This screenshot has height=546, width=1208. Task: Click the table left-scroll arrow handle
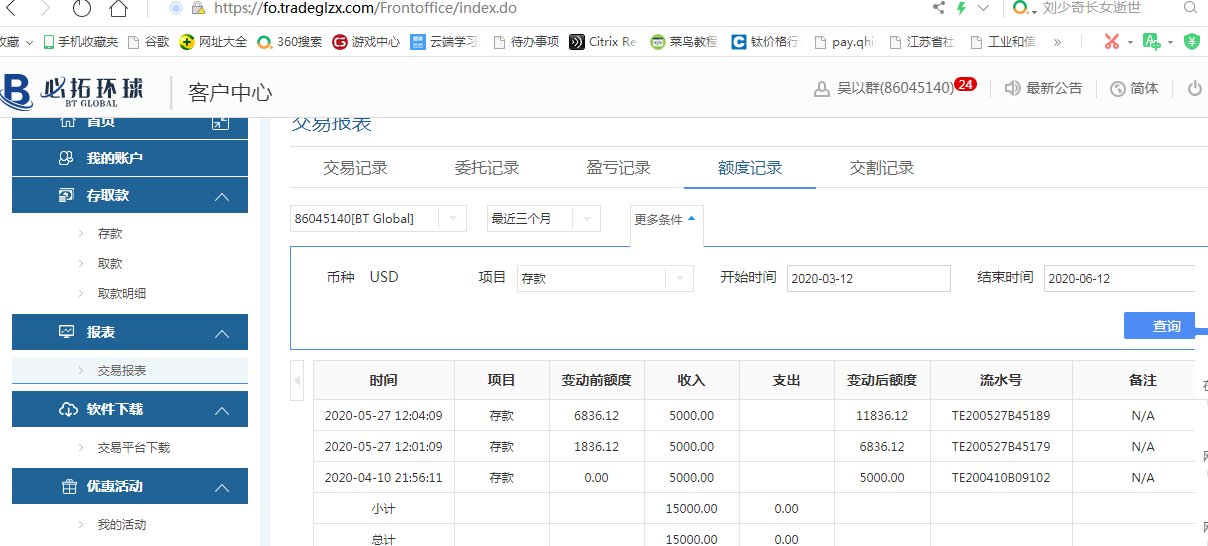(297, 381)
